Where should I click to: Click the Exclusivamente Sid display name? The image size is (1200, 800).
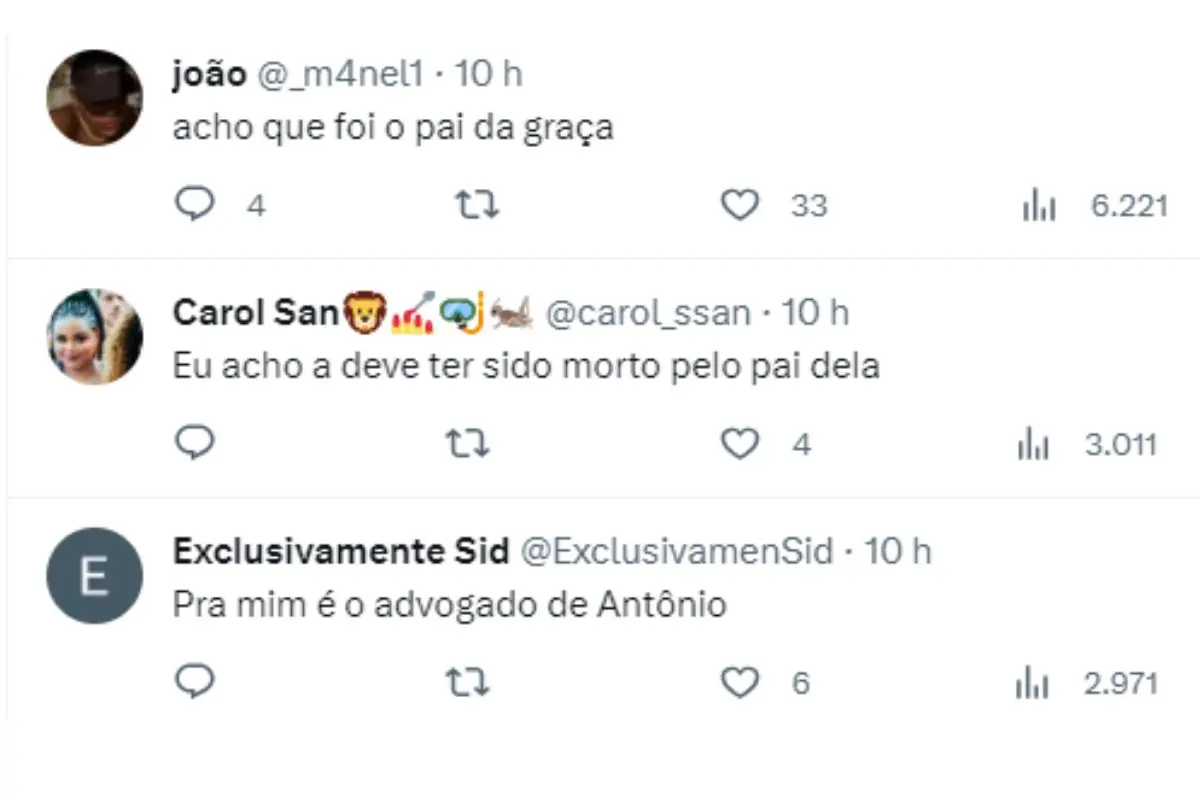click(341, 552)
